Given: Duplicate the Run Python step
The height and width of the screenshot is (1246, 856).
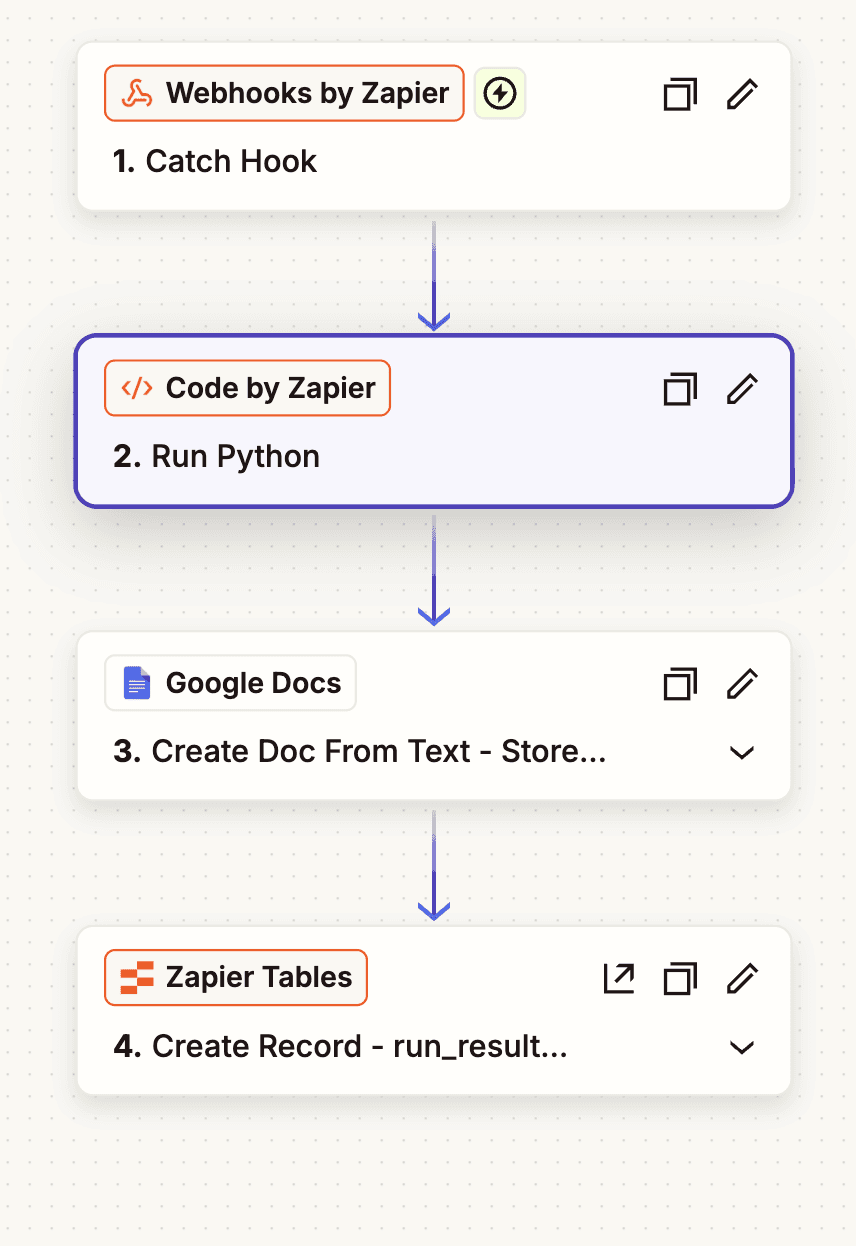Looking at the screenshot, I should coord(680,389).
